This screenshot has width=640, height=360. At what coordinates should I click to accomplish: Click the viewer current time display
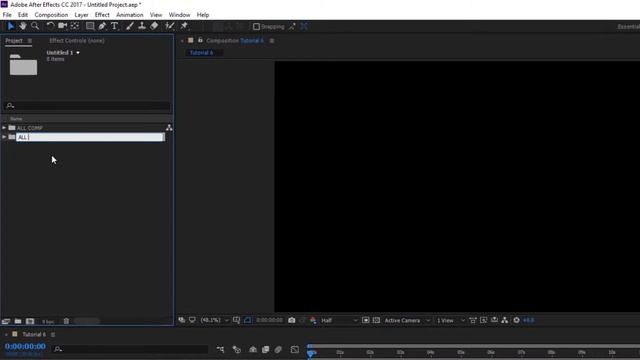pos(269,320)
